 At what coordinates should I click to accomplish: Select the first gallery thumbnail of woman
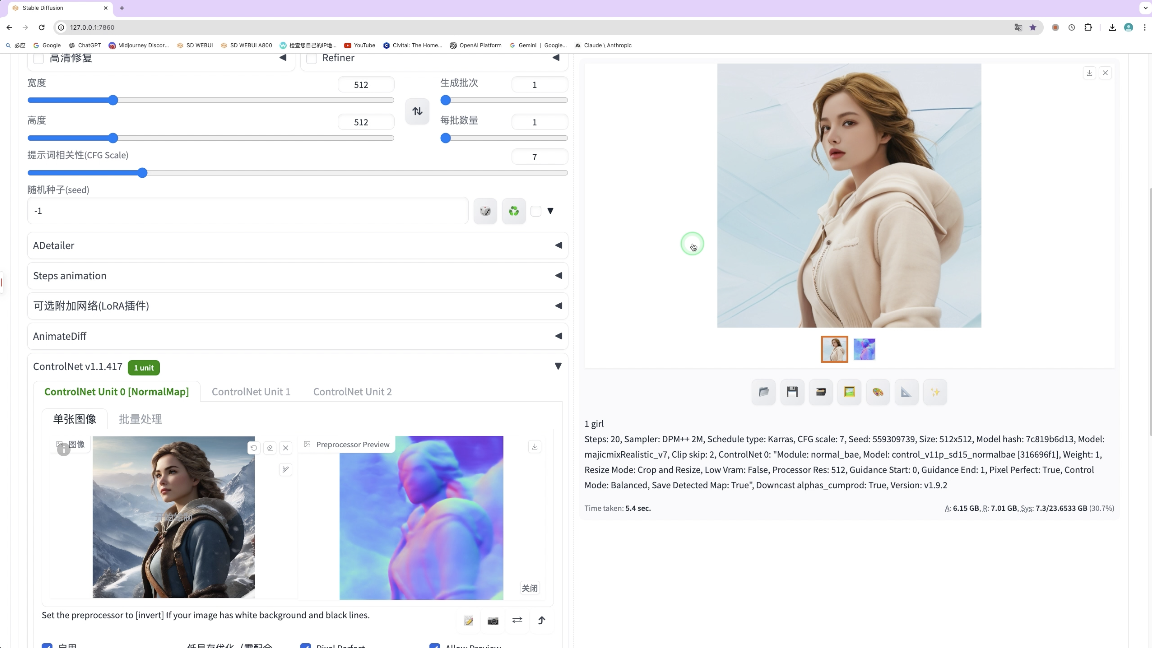tap(835, 349)
